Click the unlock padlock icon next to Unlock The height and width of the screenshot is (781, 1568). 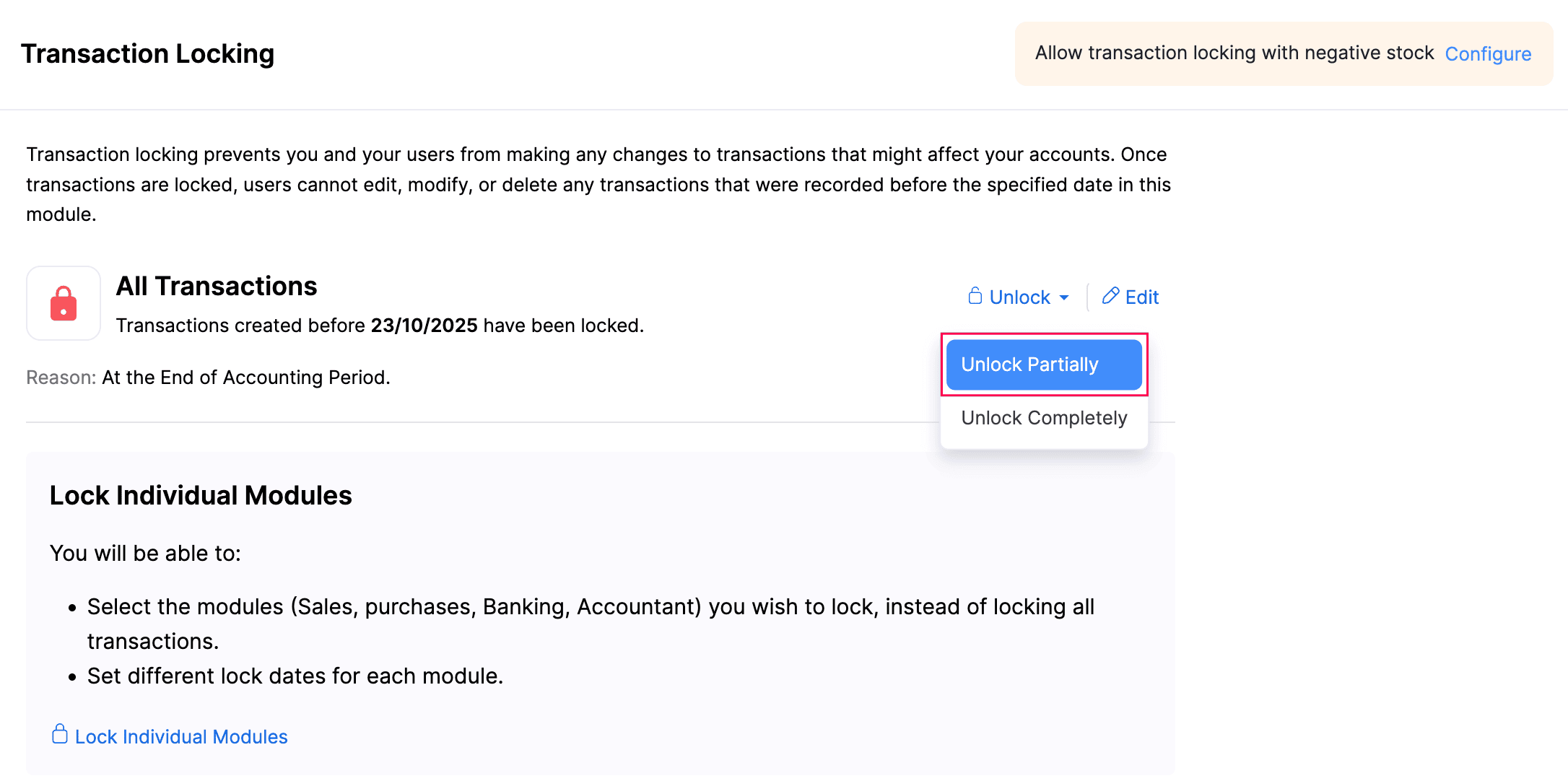tap(976, 297)
